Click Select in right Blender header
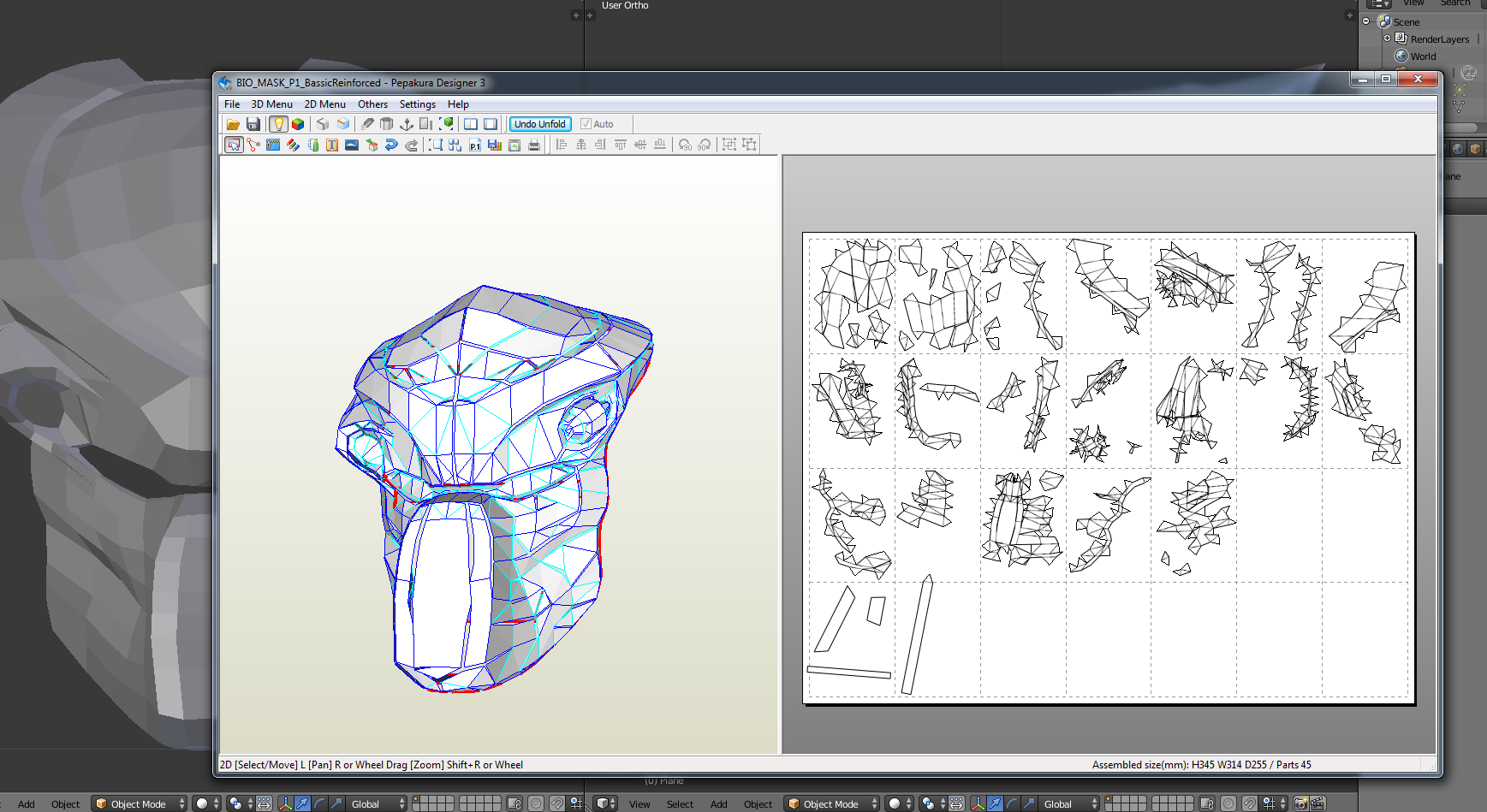This screenshot has height=812, width=1487. [680, 804]
